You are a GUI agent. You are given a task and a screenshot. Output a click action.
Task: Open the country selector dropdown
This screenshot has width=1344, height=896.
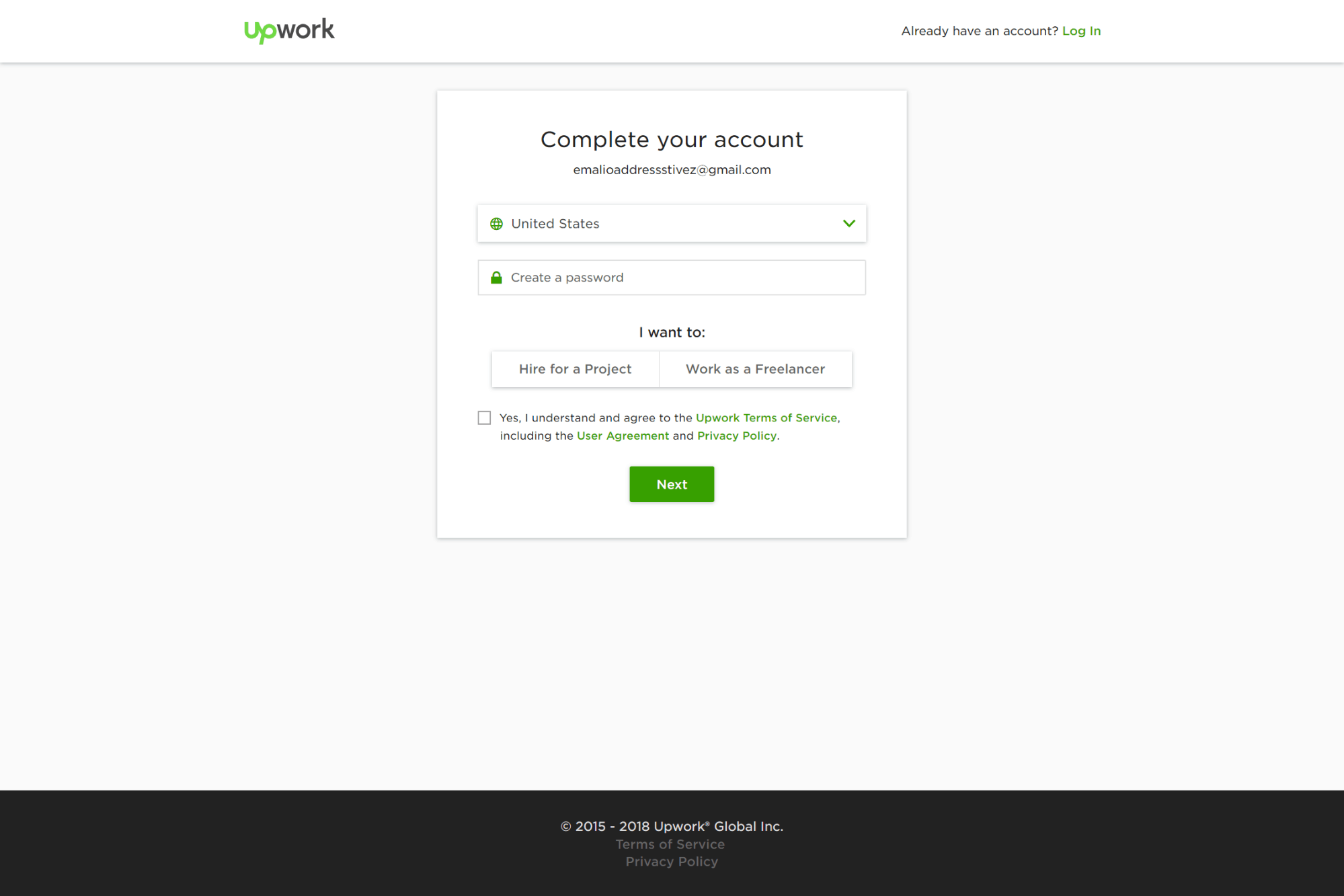(x=672, y=222)
